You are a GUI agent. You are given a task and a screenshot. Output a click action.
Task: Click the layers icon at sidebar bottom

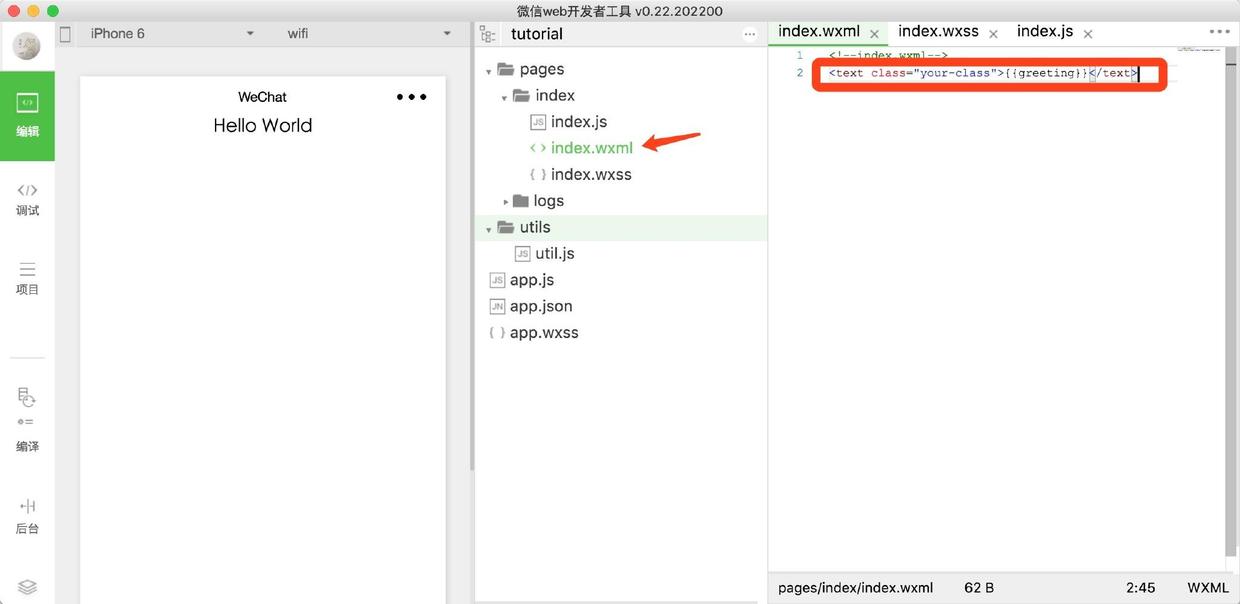(27, 587)
